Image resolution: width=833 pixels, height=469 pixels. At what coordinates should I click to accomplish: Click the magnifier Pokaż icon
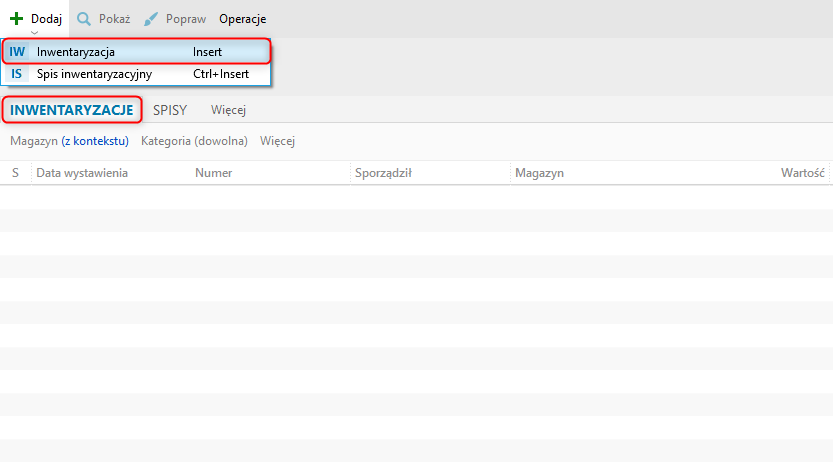click(83, 19)
